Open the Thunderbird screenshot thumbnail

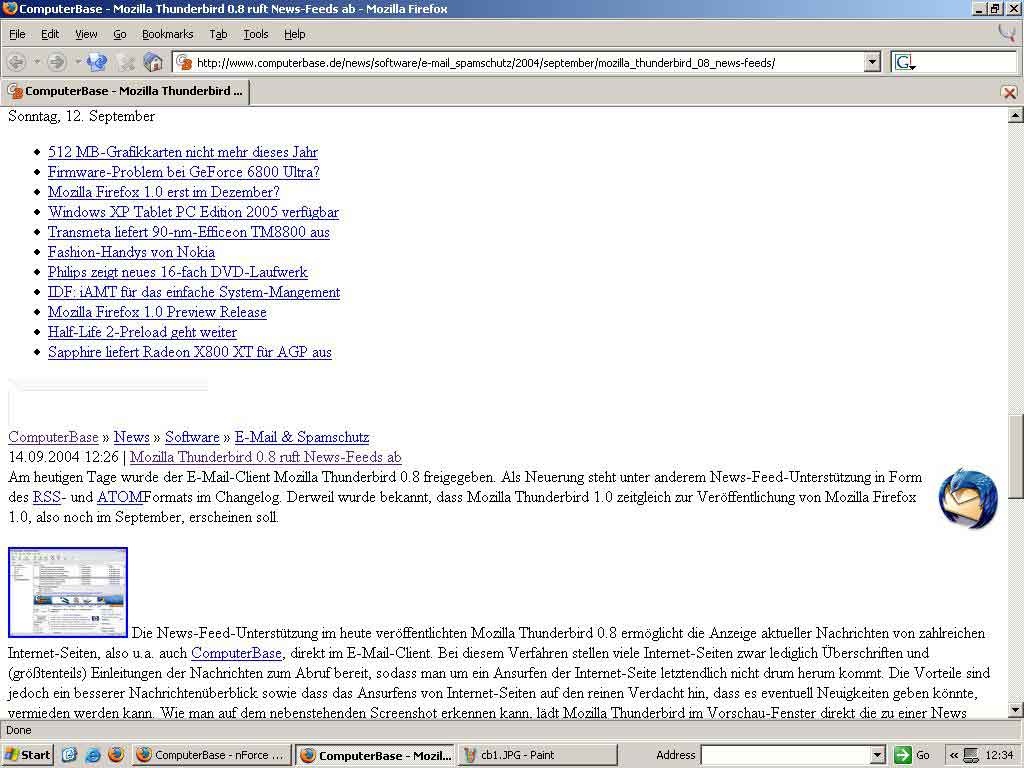tap(68, 592)
